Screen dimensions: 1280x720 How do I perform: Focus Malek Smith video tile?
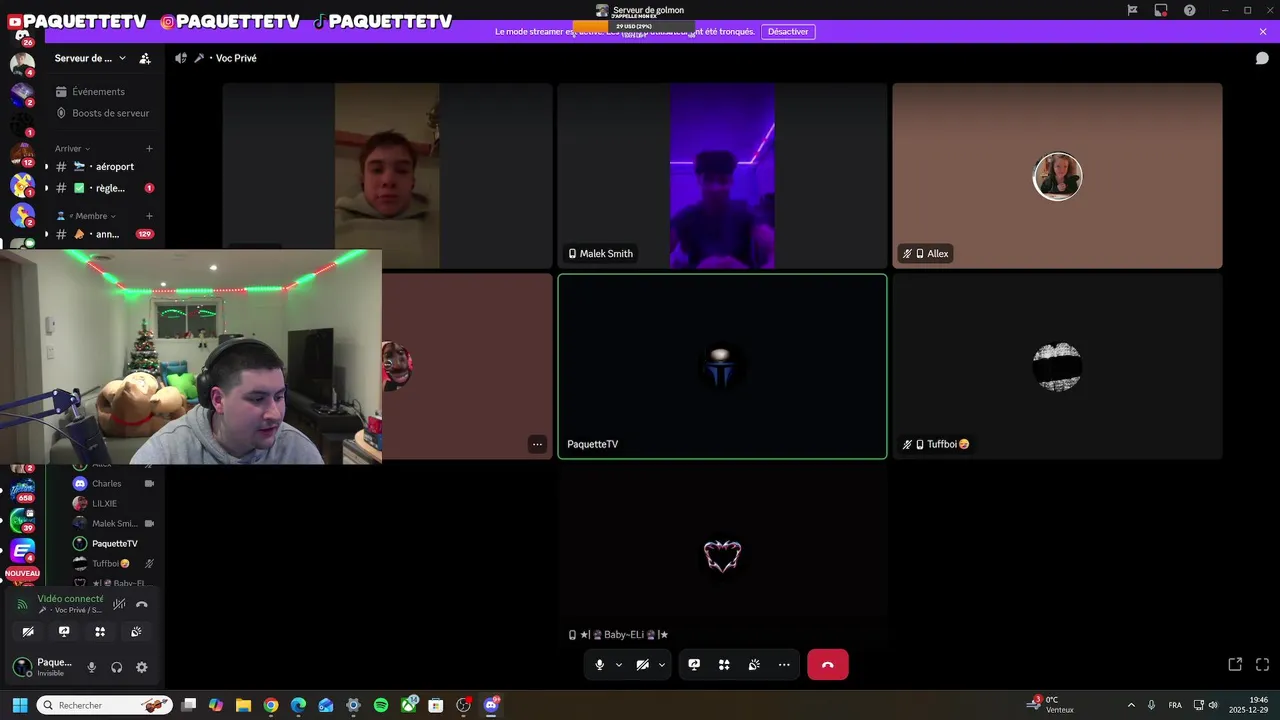click(x=722, y=176)
